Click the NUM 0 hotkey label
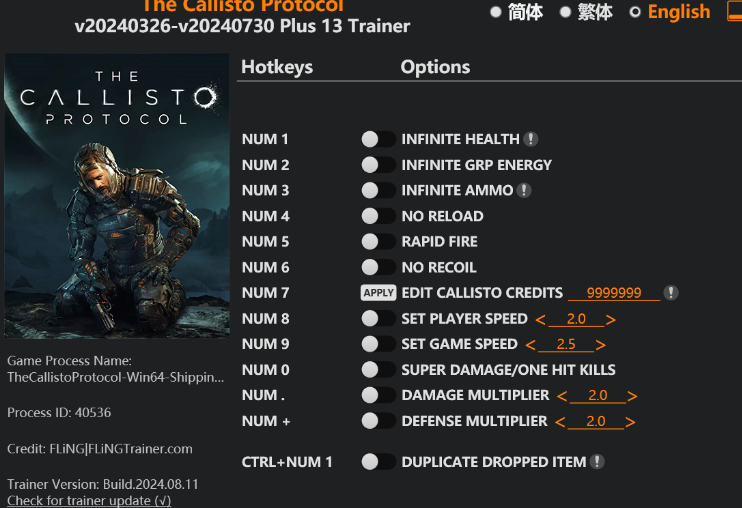The width and height of the screenshot is (742, 508). point(265,369)
